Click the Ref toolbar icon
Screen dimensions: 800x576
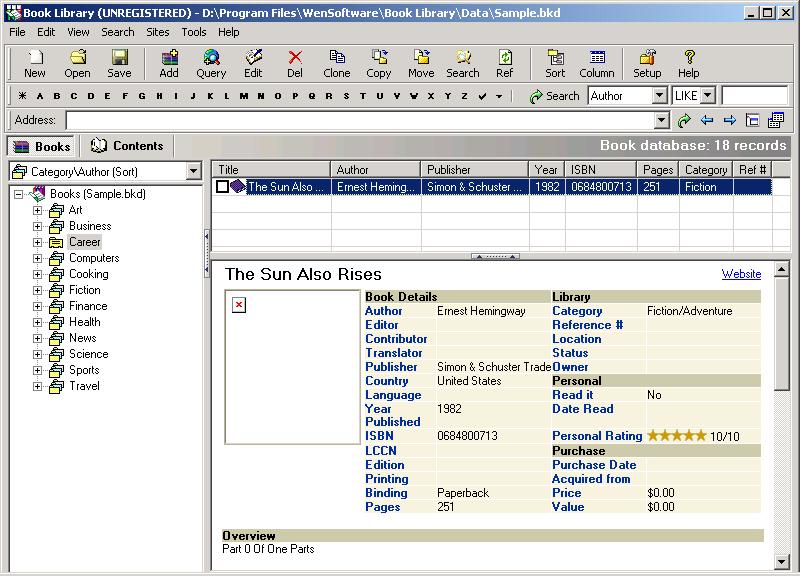pyautogui.click(x=505, y=64)
